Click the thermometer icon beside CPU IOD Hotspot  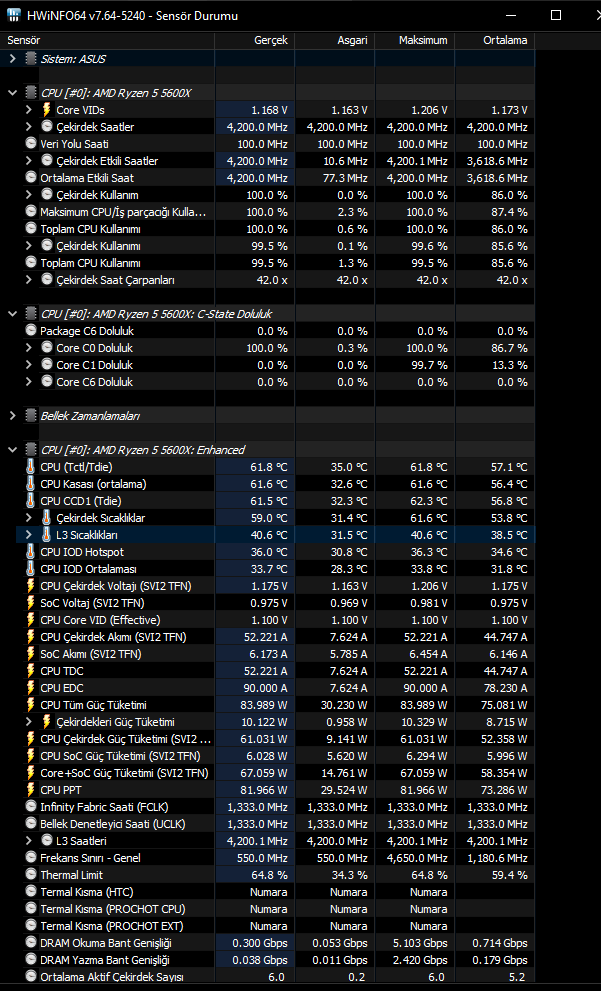(30, 552)
